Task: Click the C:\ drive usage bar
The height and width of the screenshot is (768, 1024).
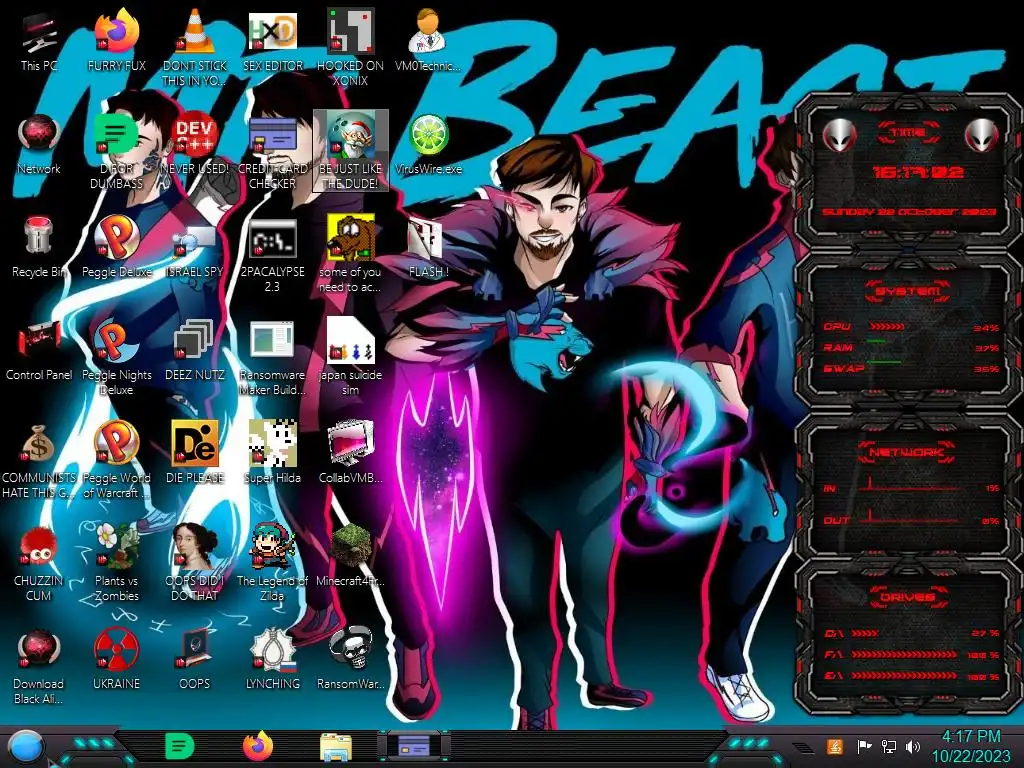Action: point(865,633)
